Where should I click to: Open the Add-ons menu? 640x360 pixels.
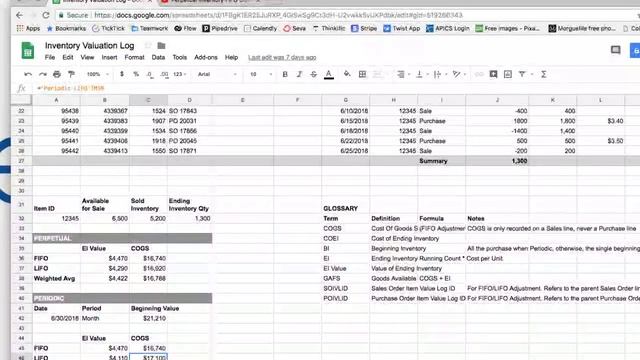tap(206, 58)
